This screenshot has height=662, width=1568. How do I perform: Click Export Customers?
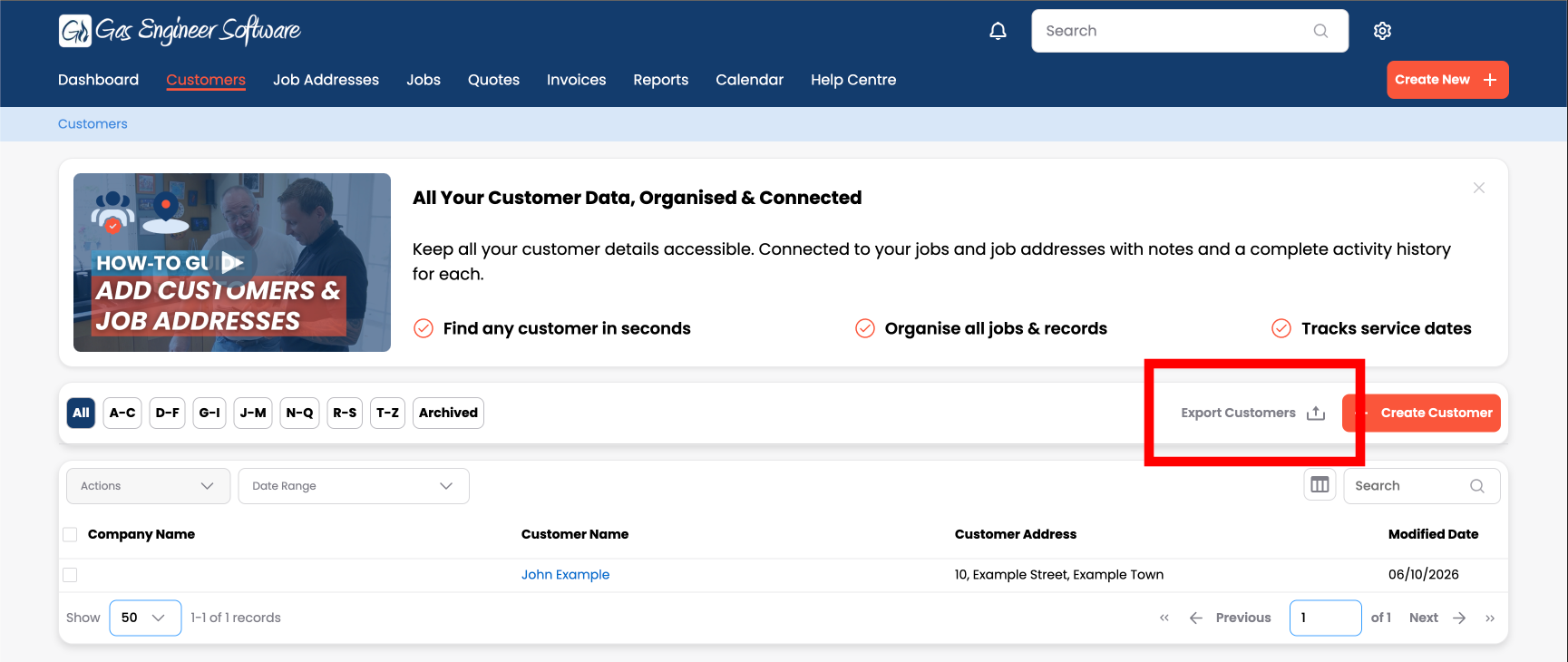pos(1252,413)
